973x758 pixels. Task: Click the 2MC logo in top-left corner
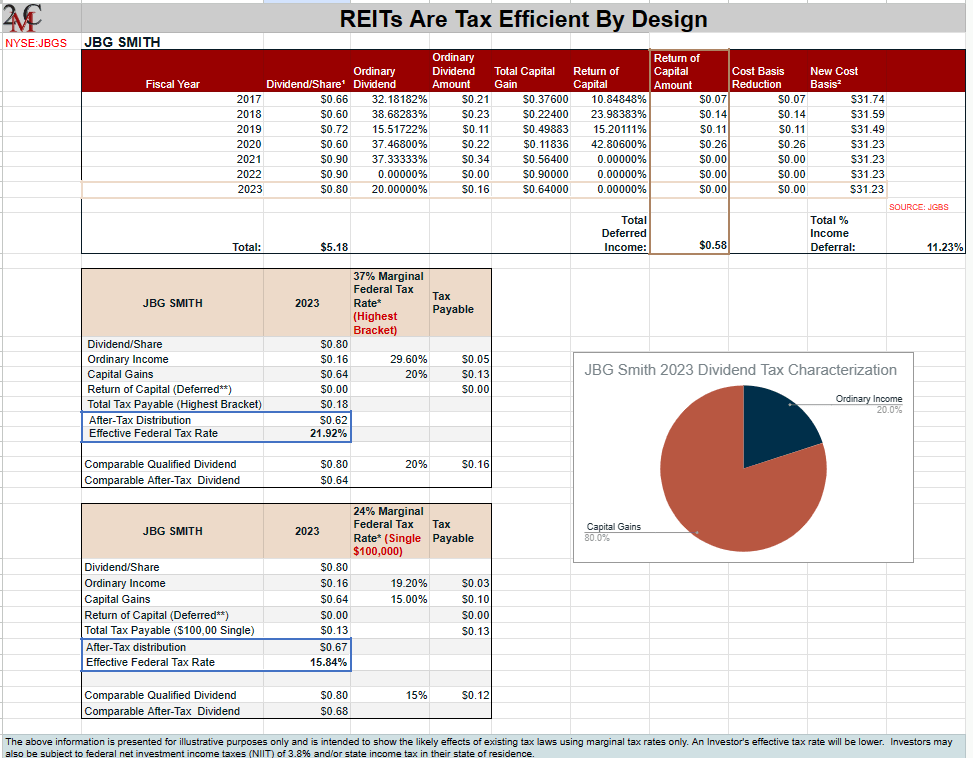22,20
